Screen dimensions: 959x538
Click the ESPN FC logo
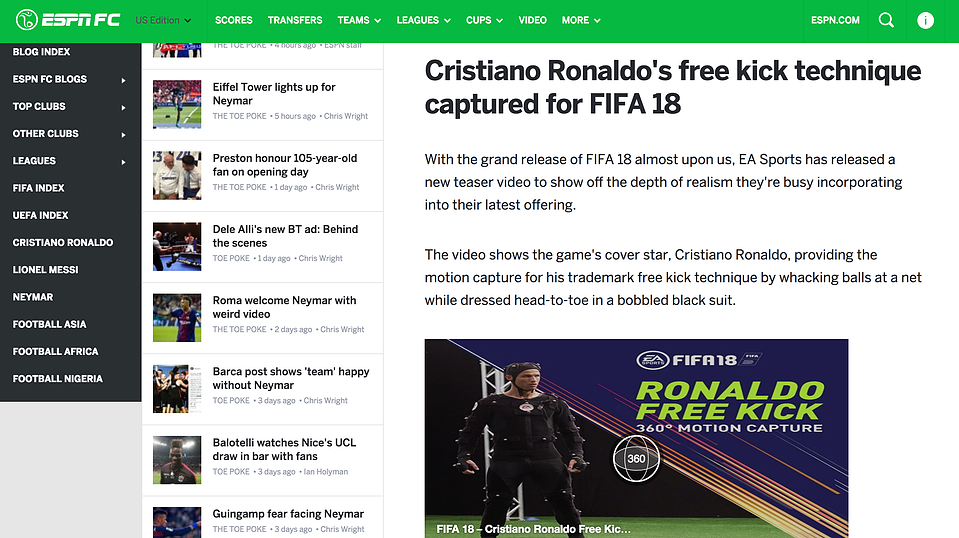(68, 20)
